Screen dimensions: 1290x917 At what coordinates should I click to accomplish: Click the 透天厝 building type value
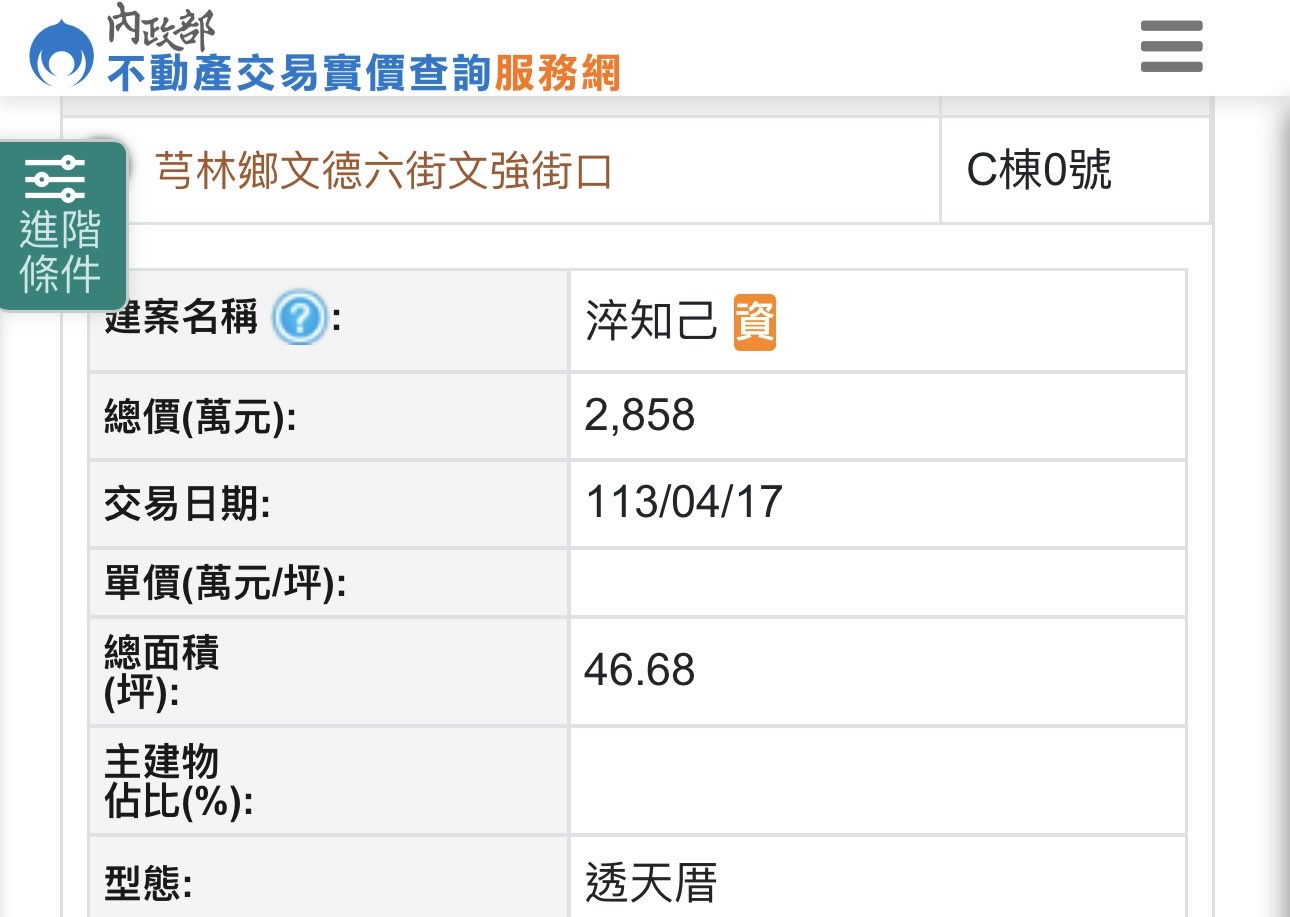pos(651,883)
